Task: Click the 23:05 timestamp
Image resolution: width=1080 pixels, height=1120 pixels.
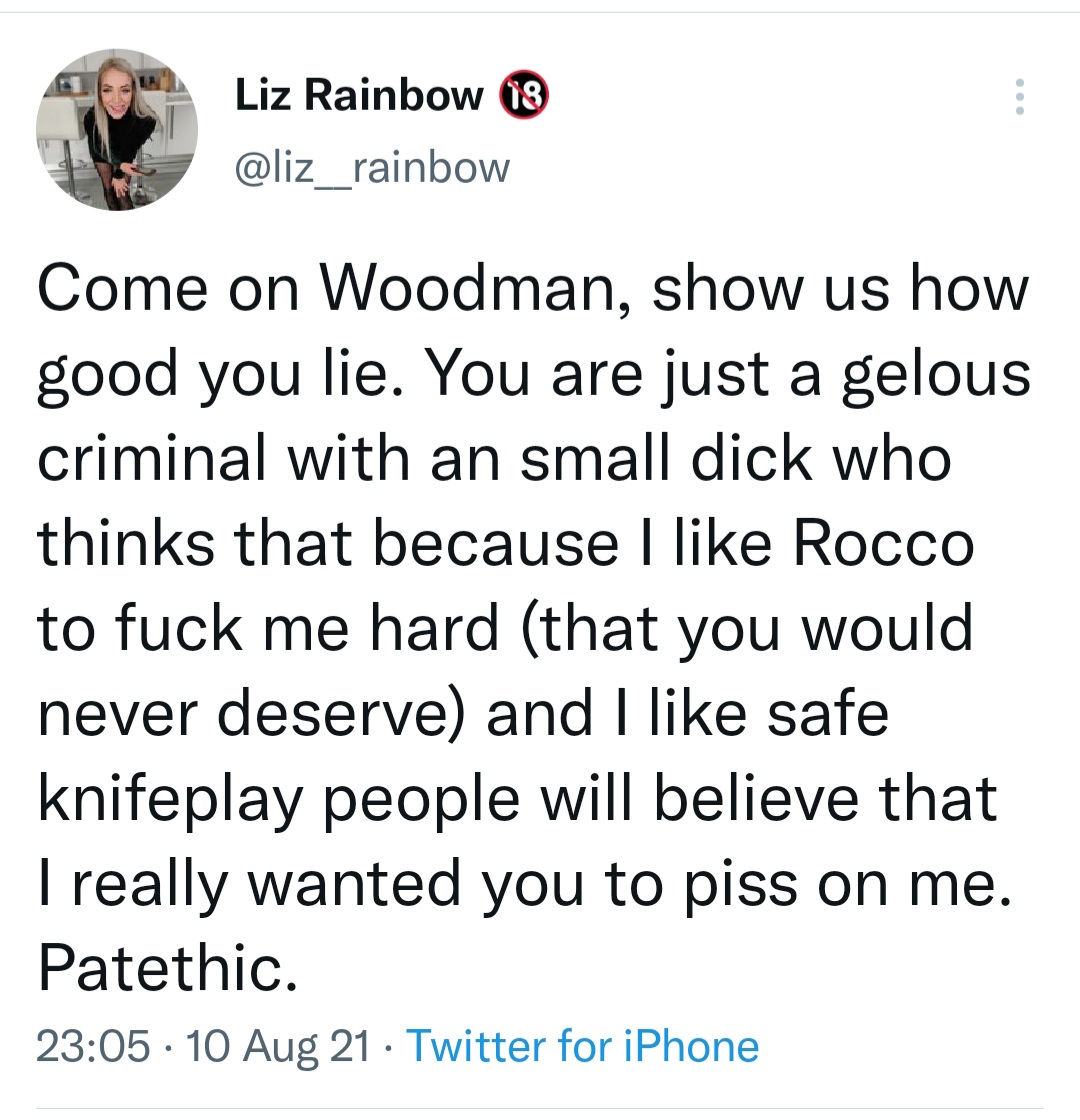Action: pyautogui.click(x=95, y=1047)
